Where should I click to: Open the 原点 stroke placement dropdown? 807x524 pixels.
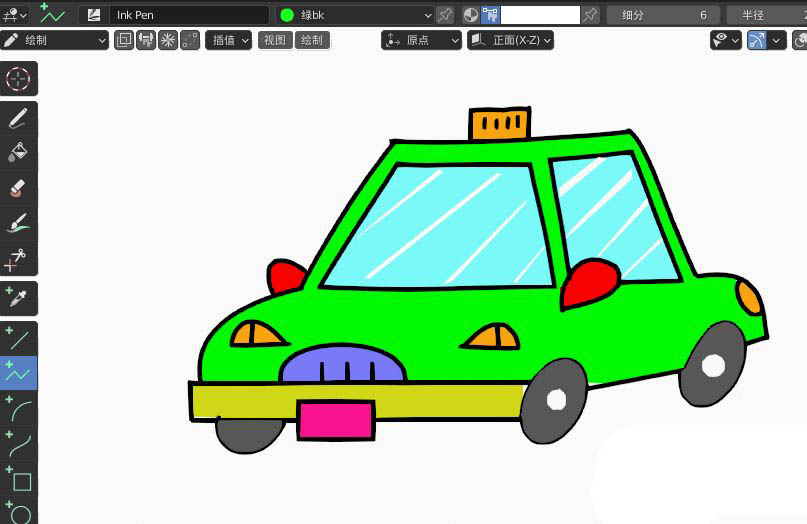422,40
